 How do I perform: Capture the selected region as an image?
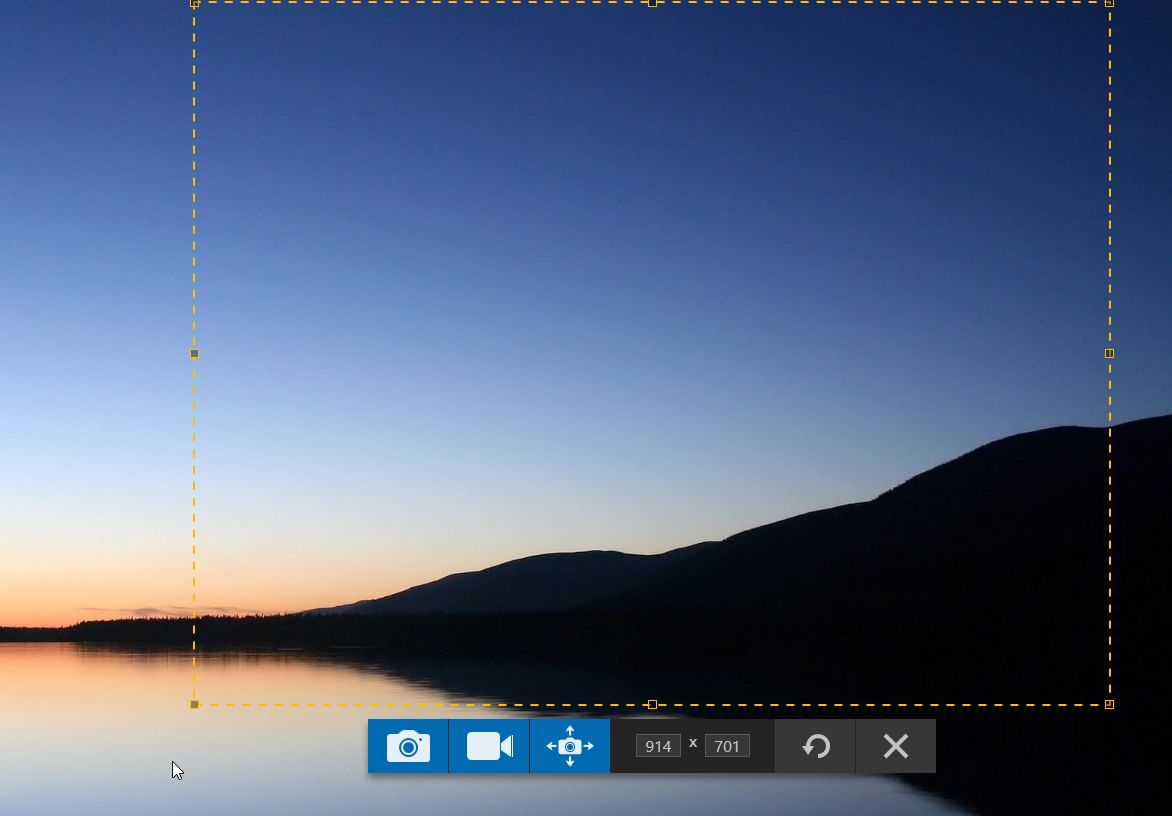pyautogui.click(x=408, y=746)
